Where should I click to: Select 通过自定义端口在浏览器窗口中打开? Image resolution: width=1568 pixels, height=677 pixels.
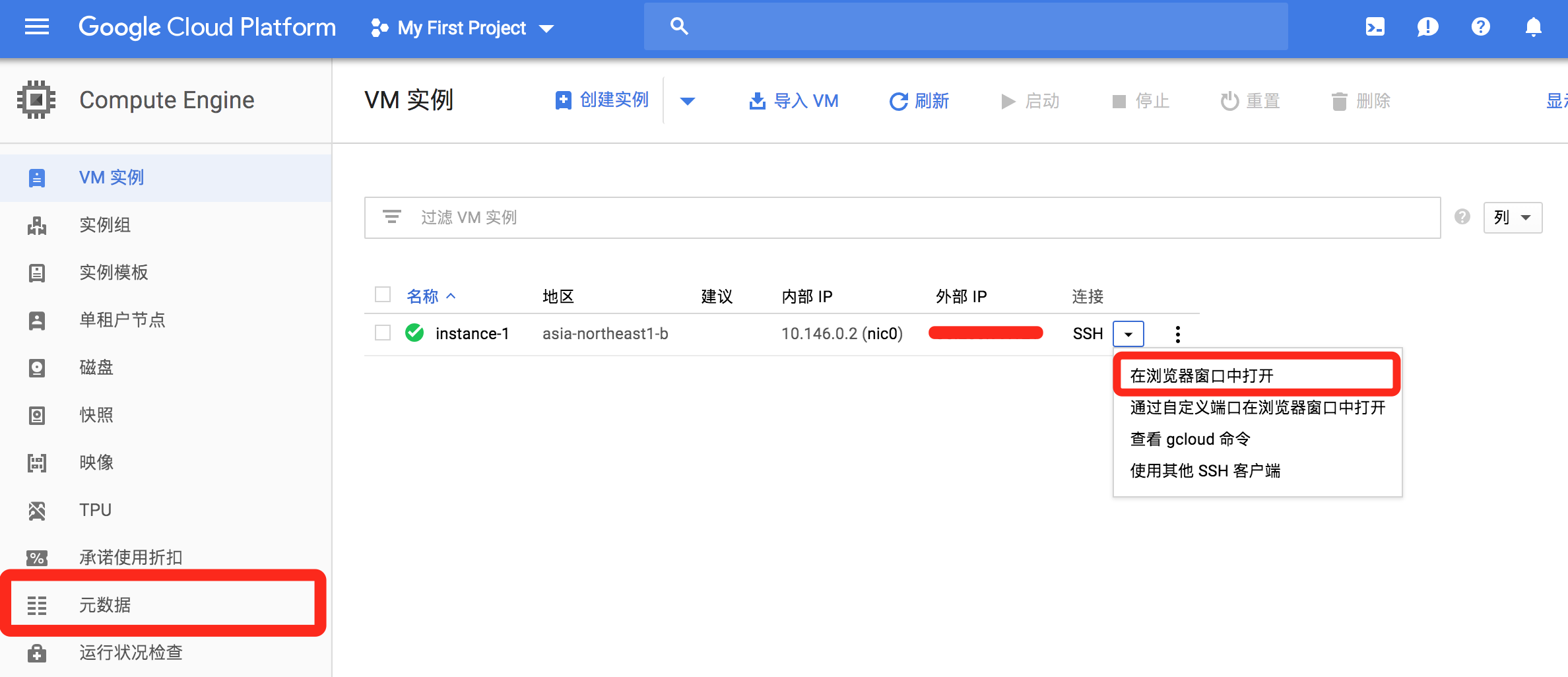tap(1257, 407)
